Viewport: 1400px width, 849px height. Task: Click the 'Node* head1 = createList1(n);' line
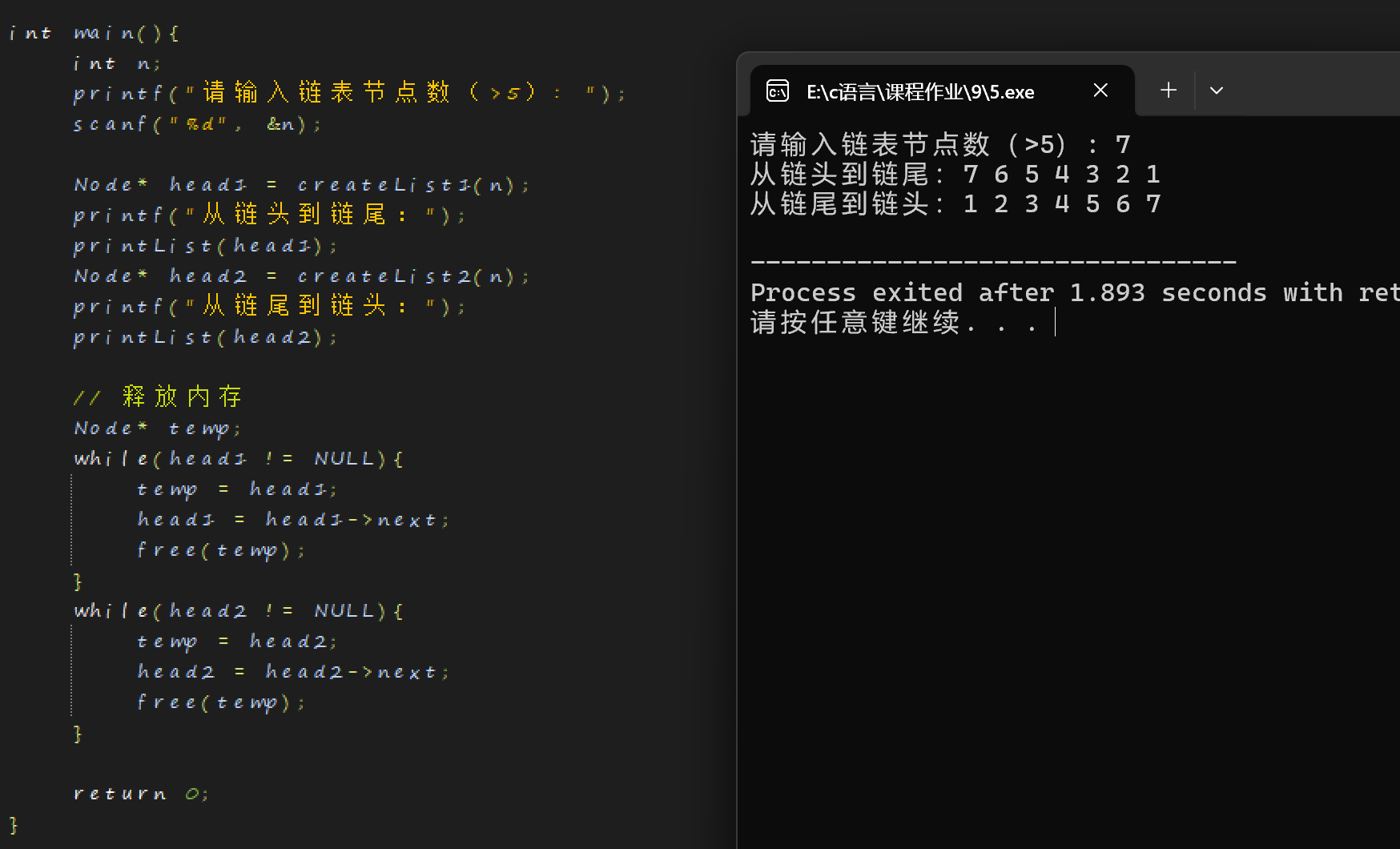pos(302,186)
